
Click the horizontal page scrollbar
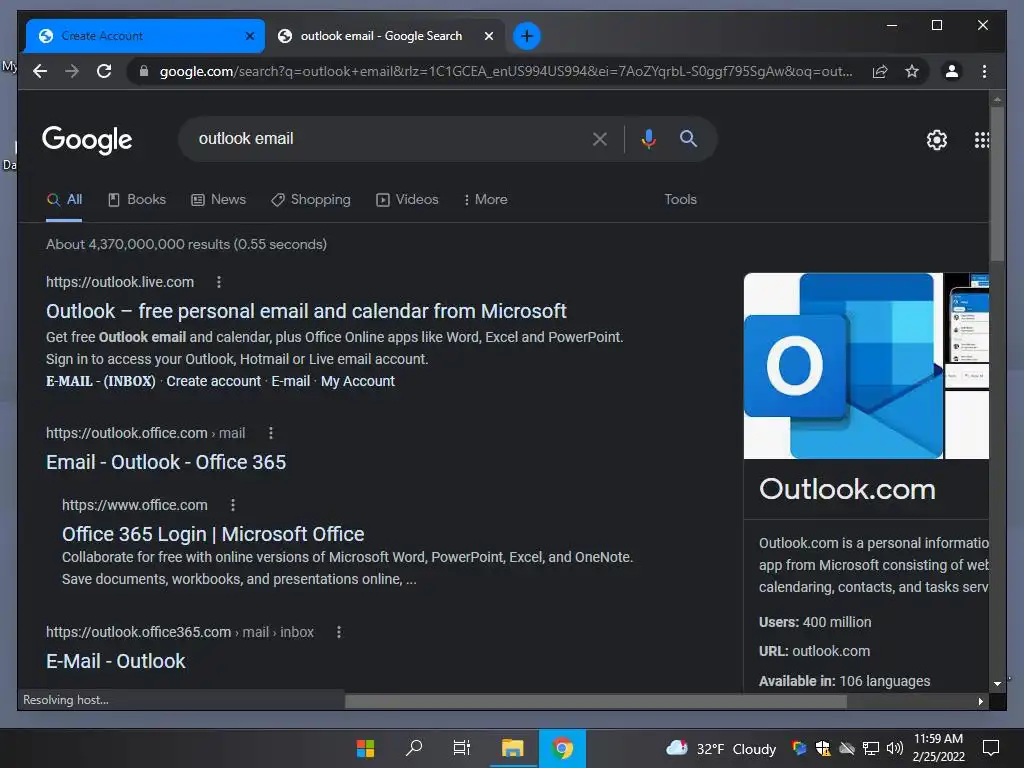[x=596, y=701]
